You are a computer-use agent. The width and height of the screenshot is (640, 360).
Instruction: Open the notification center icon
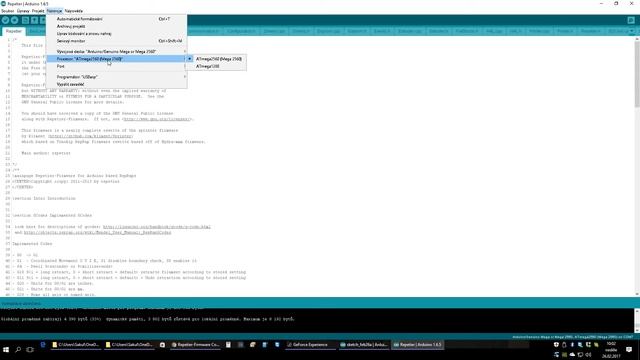click(629, 350)
